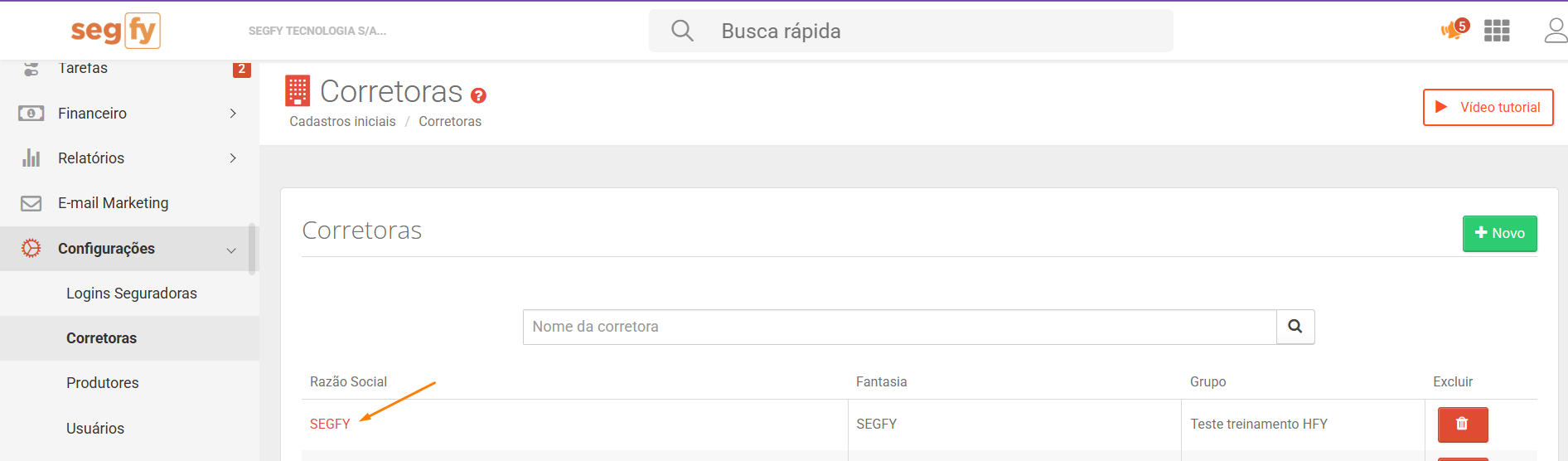This screenshot has height=461, width=1568.
Task: Delete the SEGFY row with trash icon
Action: (x=1463, y=425)
